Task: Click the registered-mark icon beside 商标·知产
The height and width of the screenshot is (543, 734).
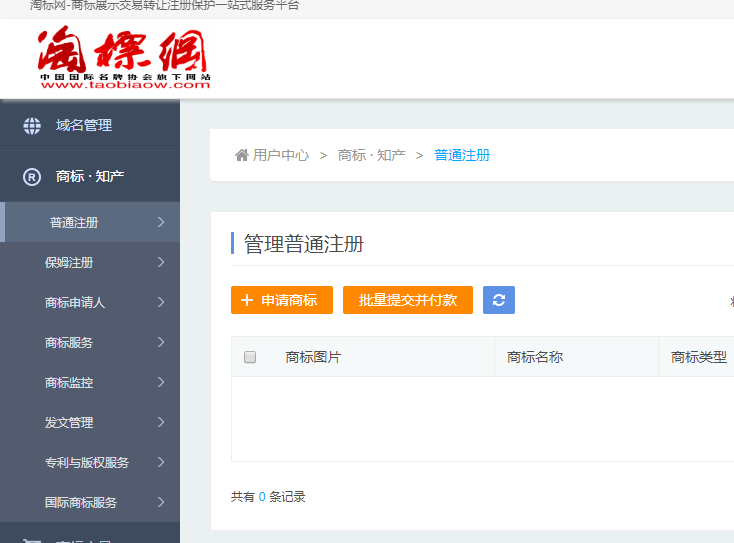Action: pos(32,177)
